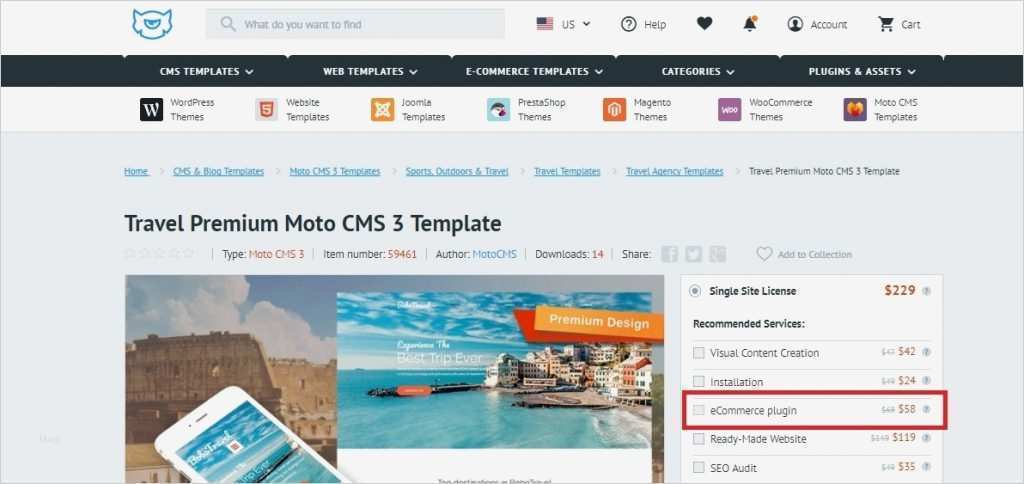Screen dimensions: 1024x484
Task: Click the Add to Collection heart icon
Action: (764, 254)
